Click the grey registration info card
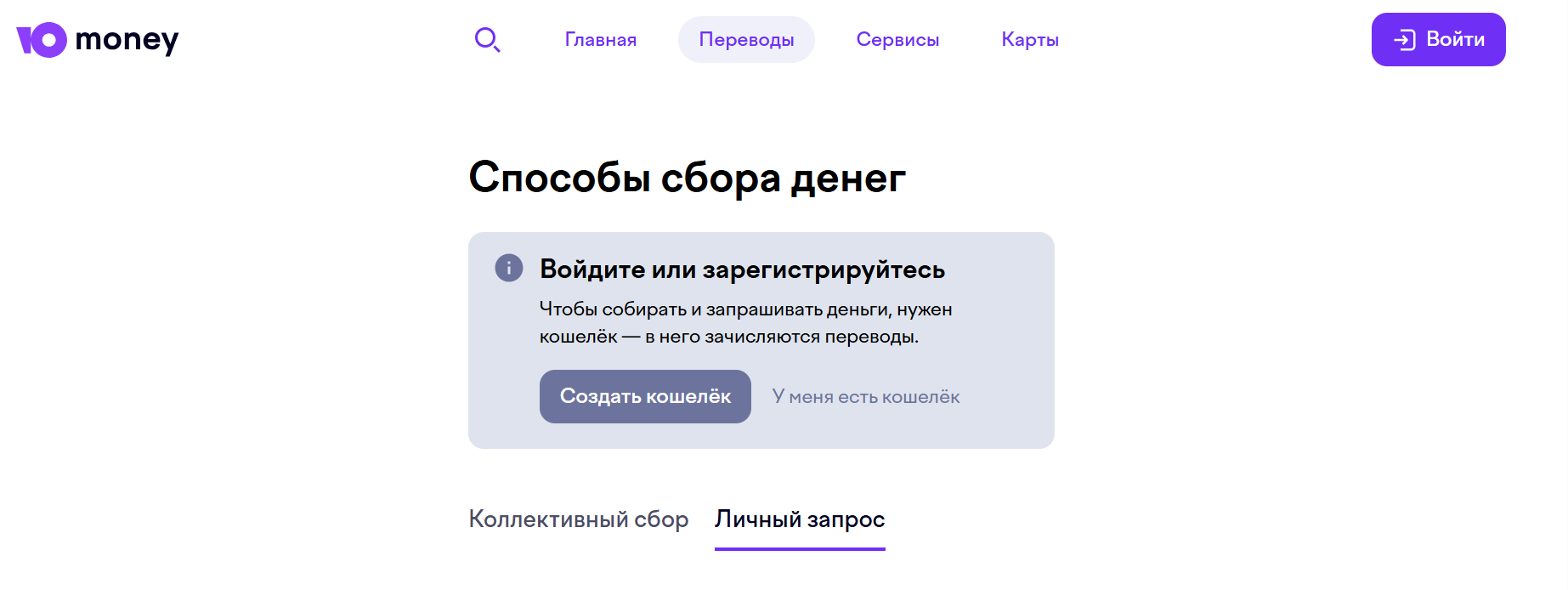The width and height of the screenshot is (1568, 590). pos(761,338)
